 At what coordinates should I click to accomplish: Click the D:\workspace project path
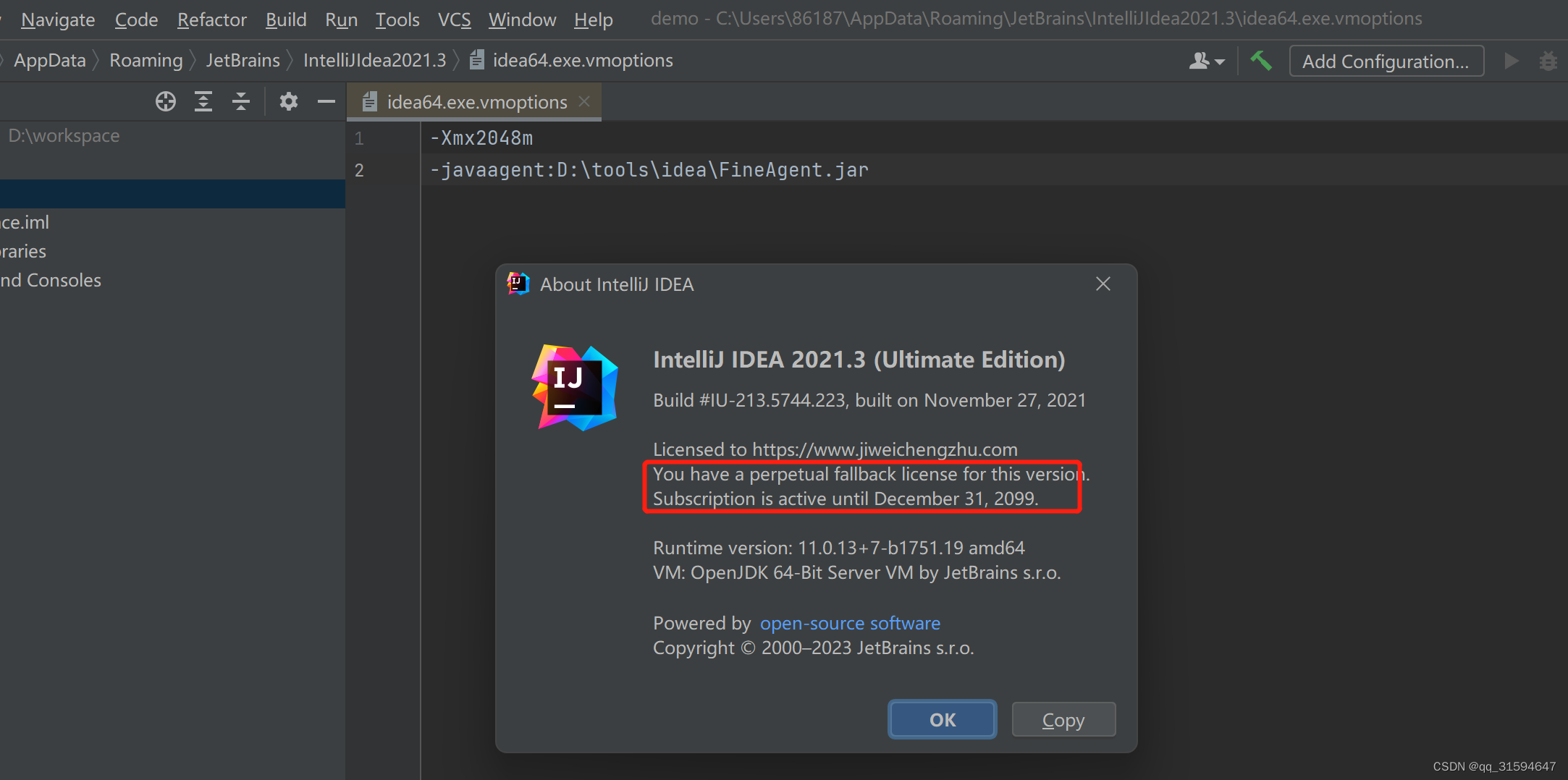tap(64, 135)
